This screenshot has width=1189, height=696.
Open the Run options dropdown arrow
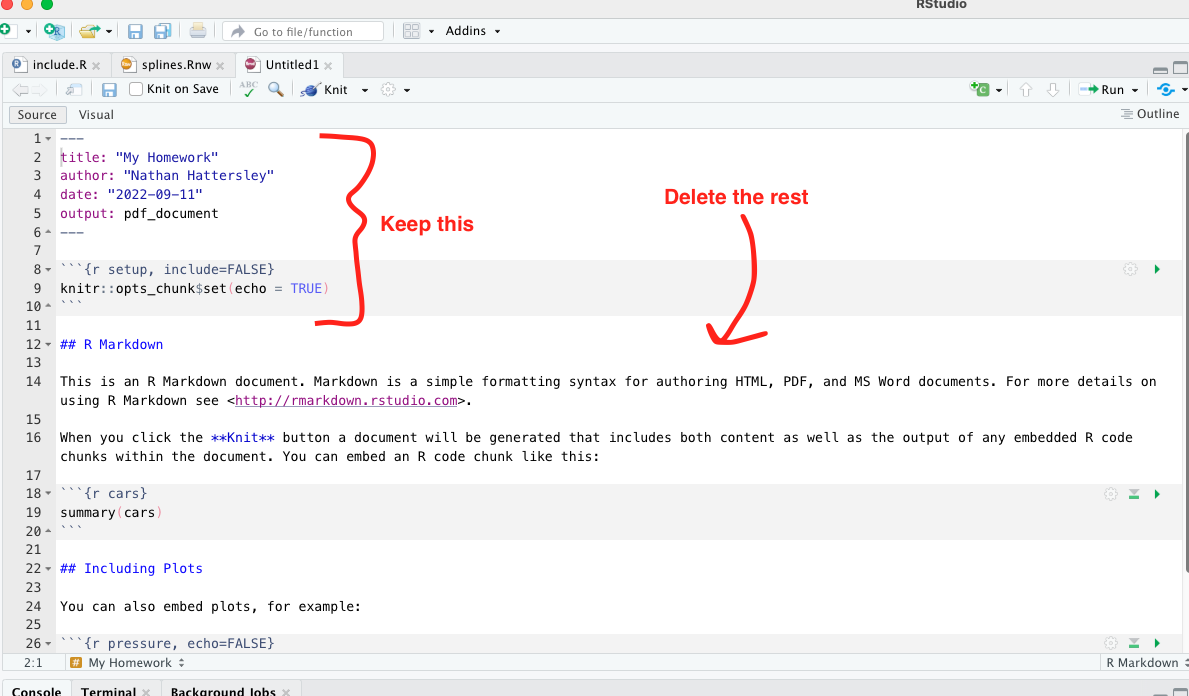pos(1135,90)
